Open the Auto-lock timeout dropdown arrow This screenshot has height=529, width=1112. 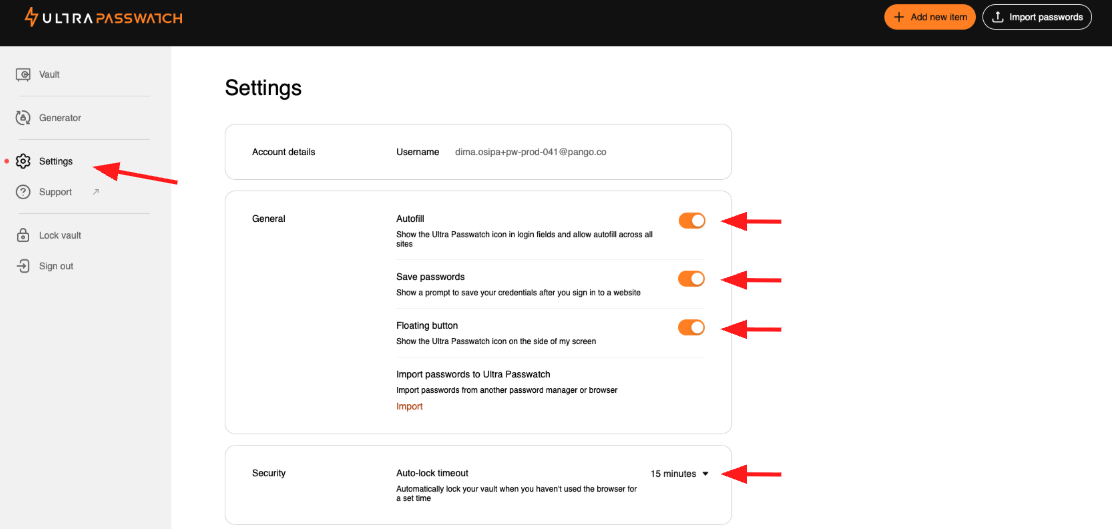pos(705,474)
